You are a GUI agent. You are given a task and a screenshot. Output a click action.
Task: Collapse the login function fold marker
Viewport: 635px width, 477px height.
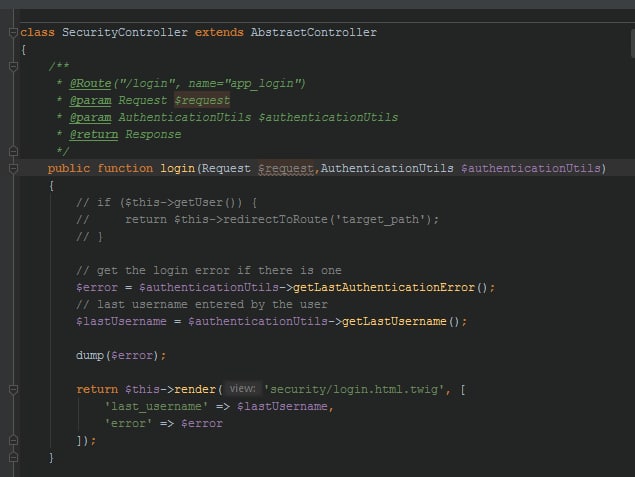13,168
